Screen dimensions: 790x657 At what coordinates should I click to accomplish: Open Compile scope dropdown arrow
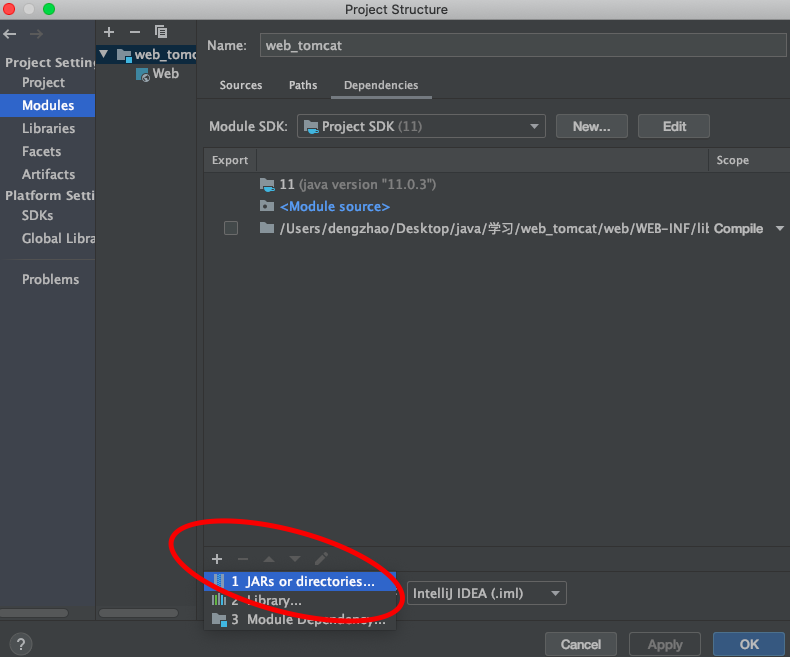[779, 229]
